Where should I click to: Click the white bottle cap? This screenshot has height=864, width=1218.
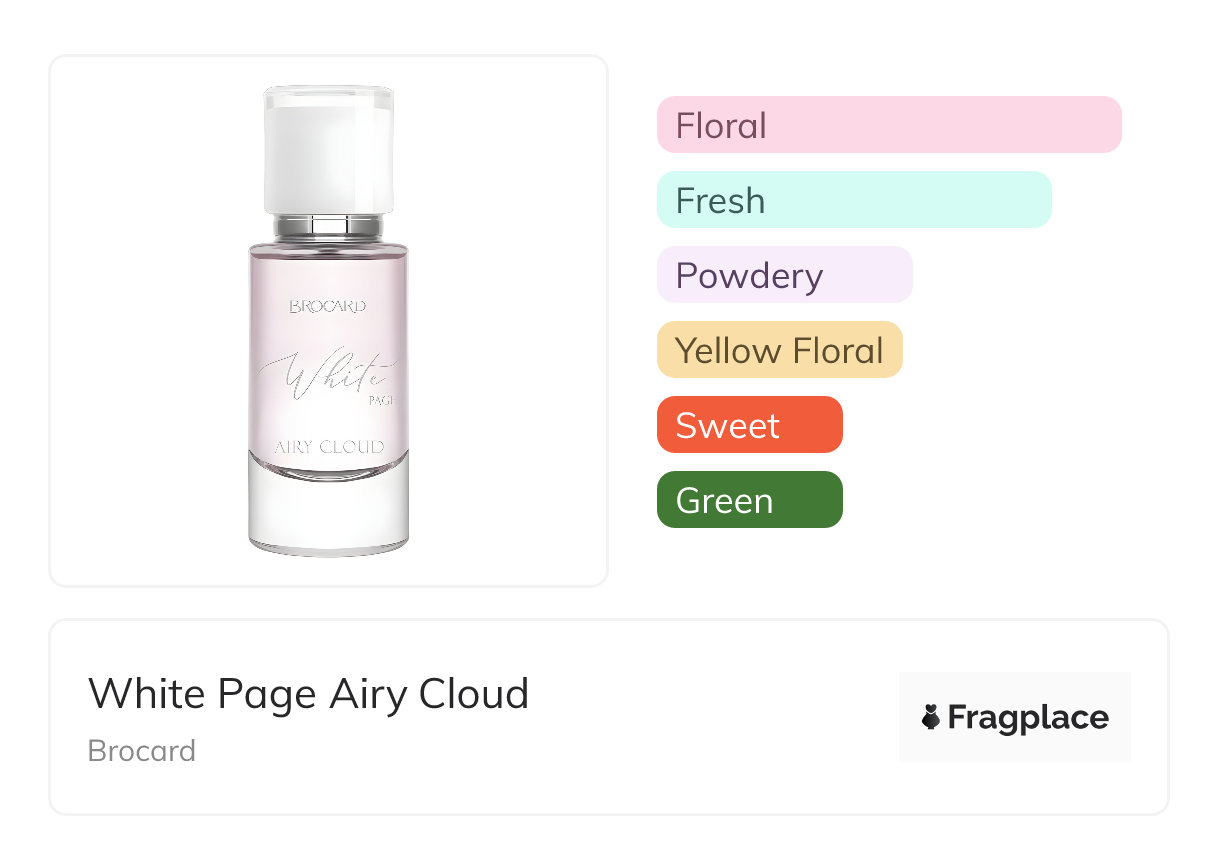[x=328, y=148]
